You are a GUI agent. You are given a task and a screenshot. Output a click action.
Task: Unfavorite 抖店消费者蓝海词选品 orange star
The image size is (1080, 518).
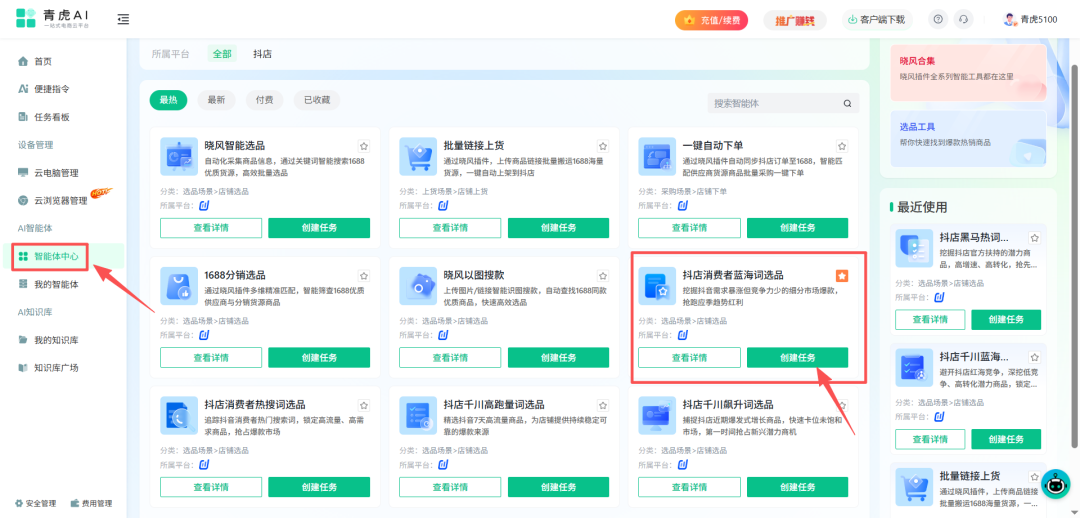(x=842, y=276)
